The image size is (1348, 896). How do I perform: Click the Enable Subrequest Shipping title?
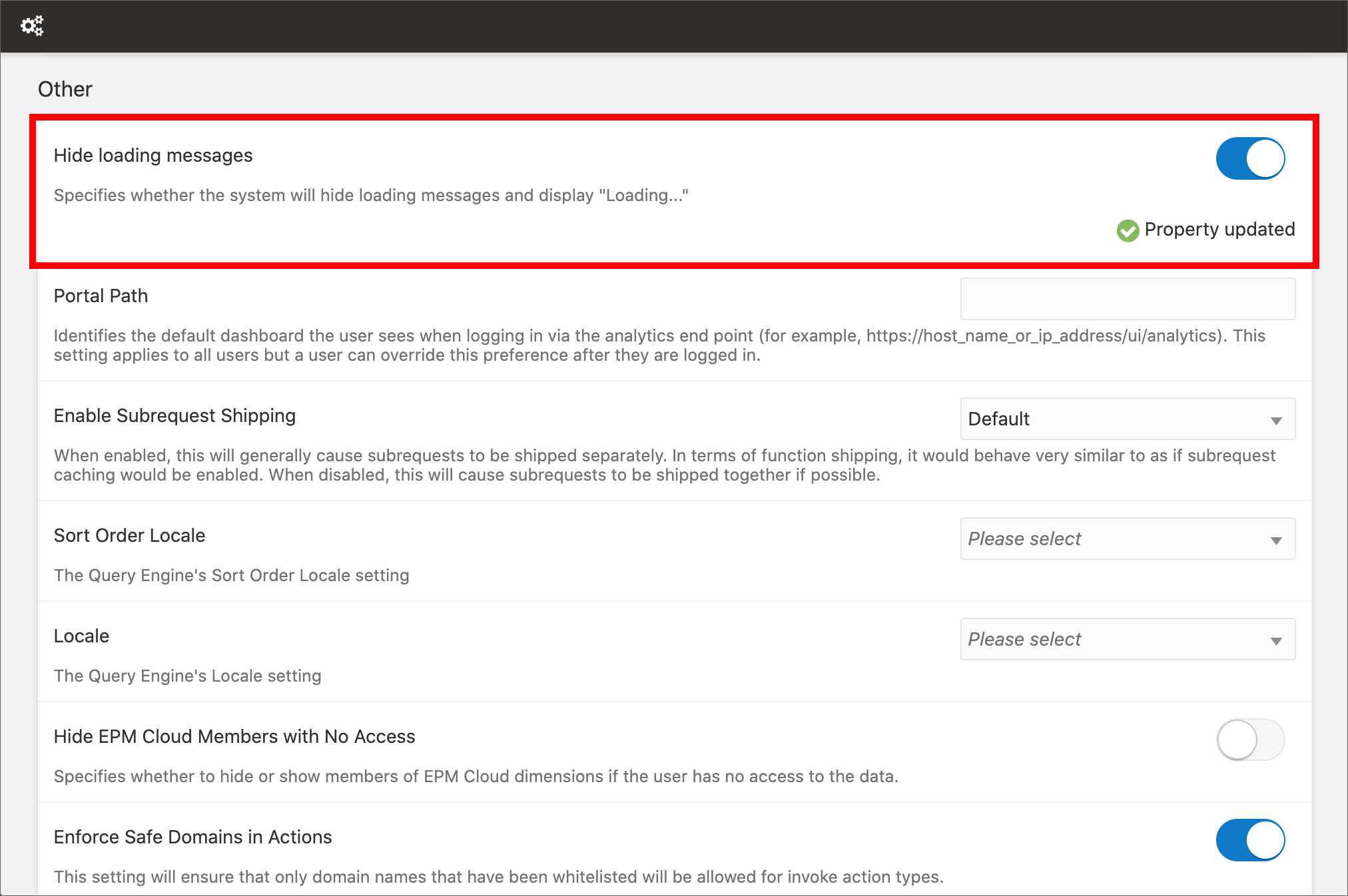174,415
